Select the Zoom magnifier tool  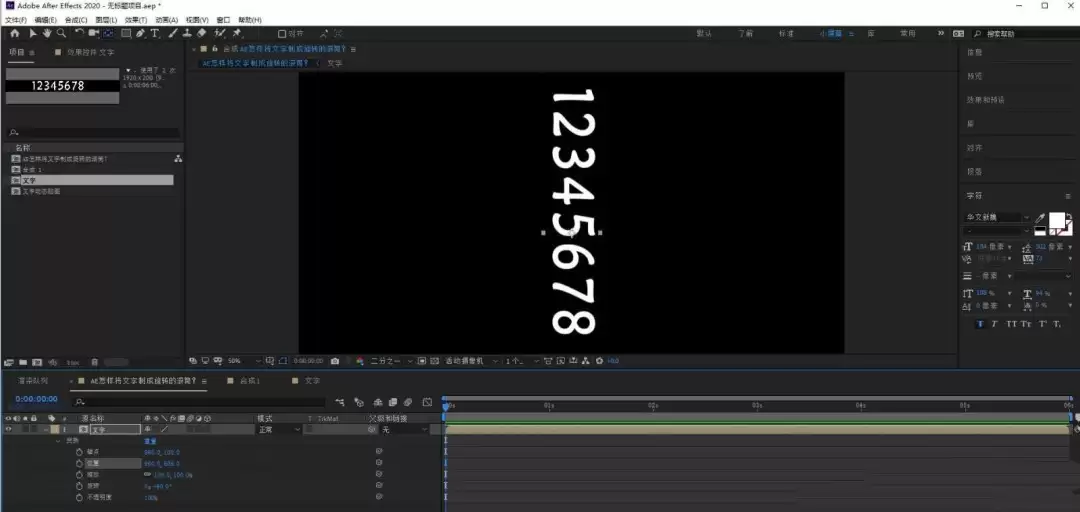pos(61,33)
